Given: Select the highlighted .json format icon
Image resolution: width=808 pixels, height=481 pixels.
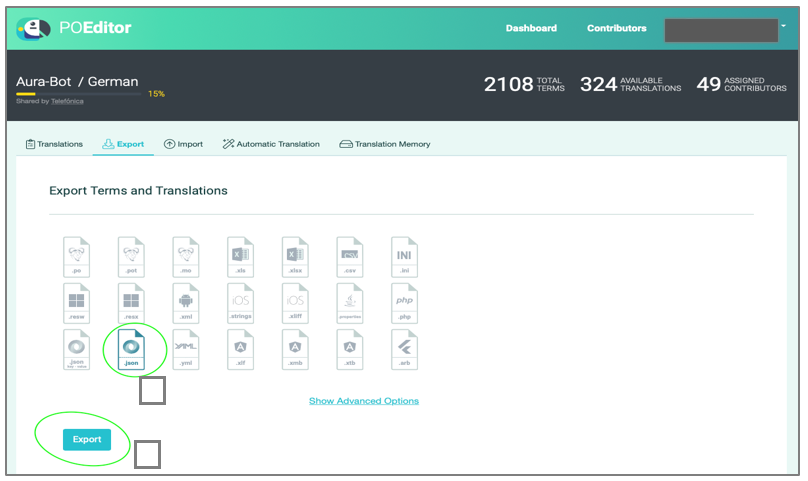Looking at the screenshot, I should [131, 350].
